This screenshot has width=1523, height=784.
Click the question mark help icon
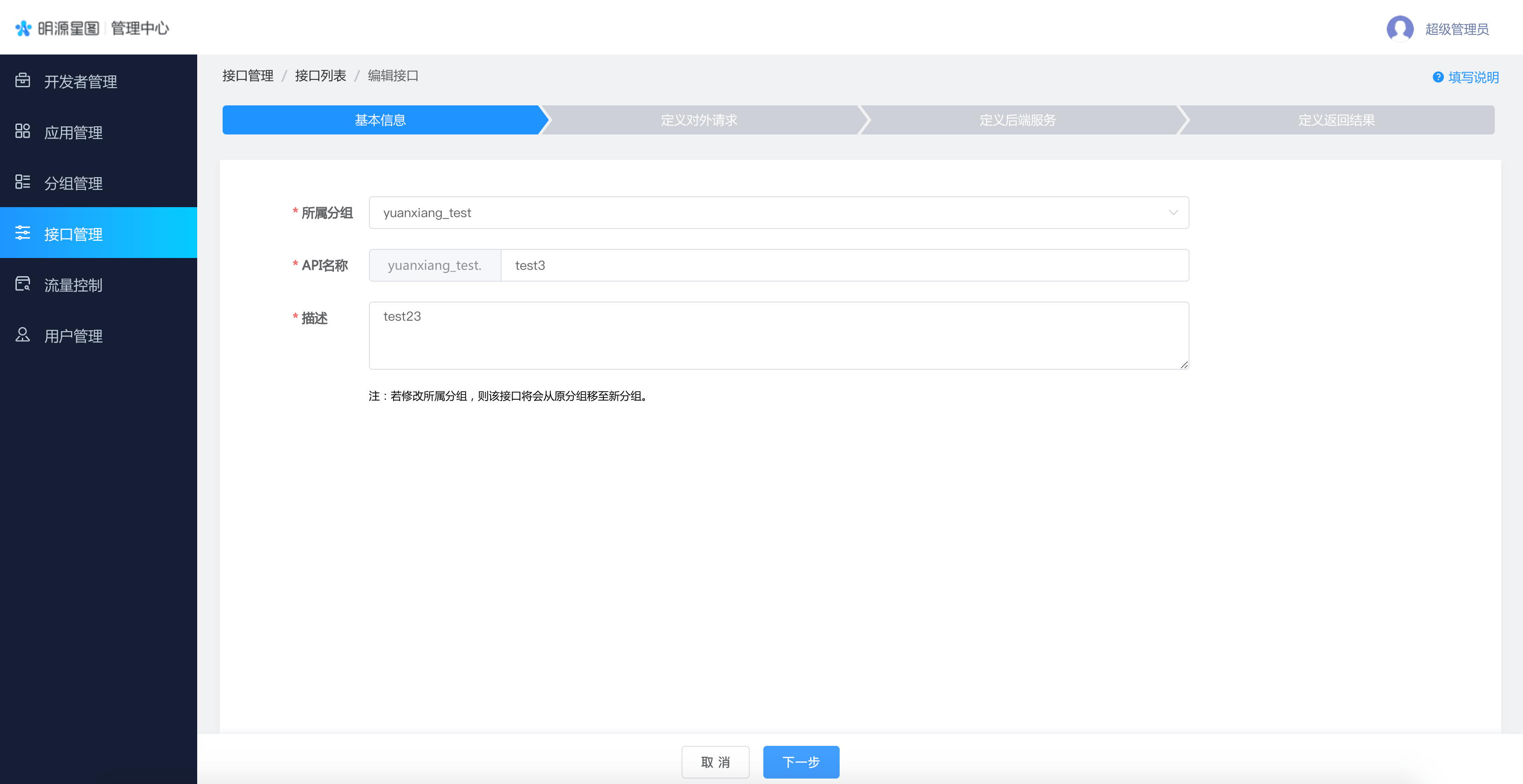click(x=1438, y=78)
